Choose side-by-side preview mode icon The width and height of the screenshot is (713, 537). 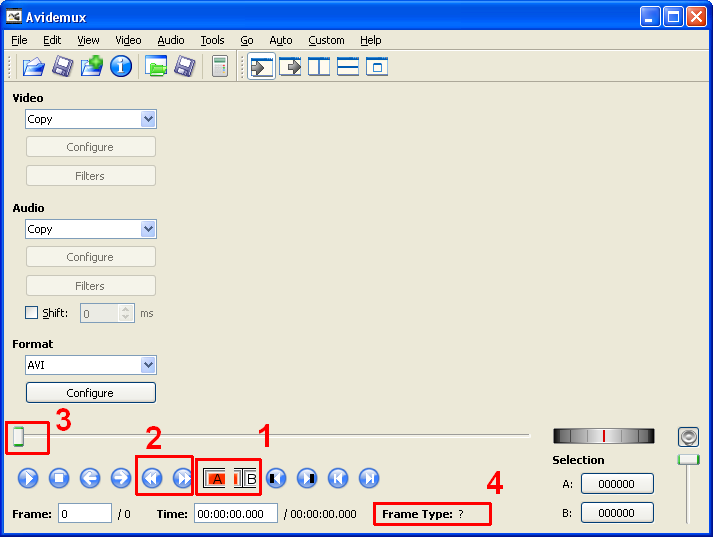[319, 67]
